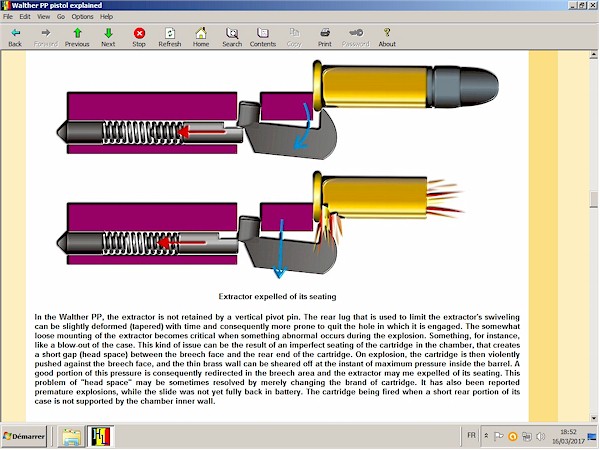Open the Search tool
This screenshot has width=600, height=450.
[x=232, y=37]
